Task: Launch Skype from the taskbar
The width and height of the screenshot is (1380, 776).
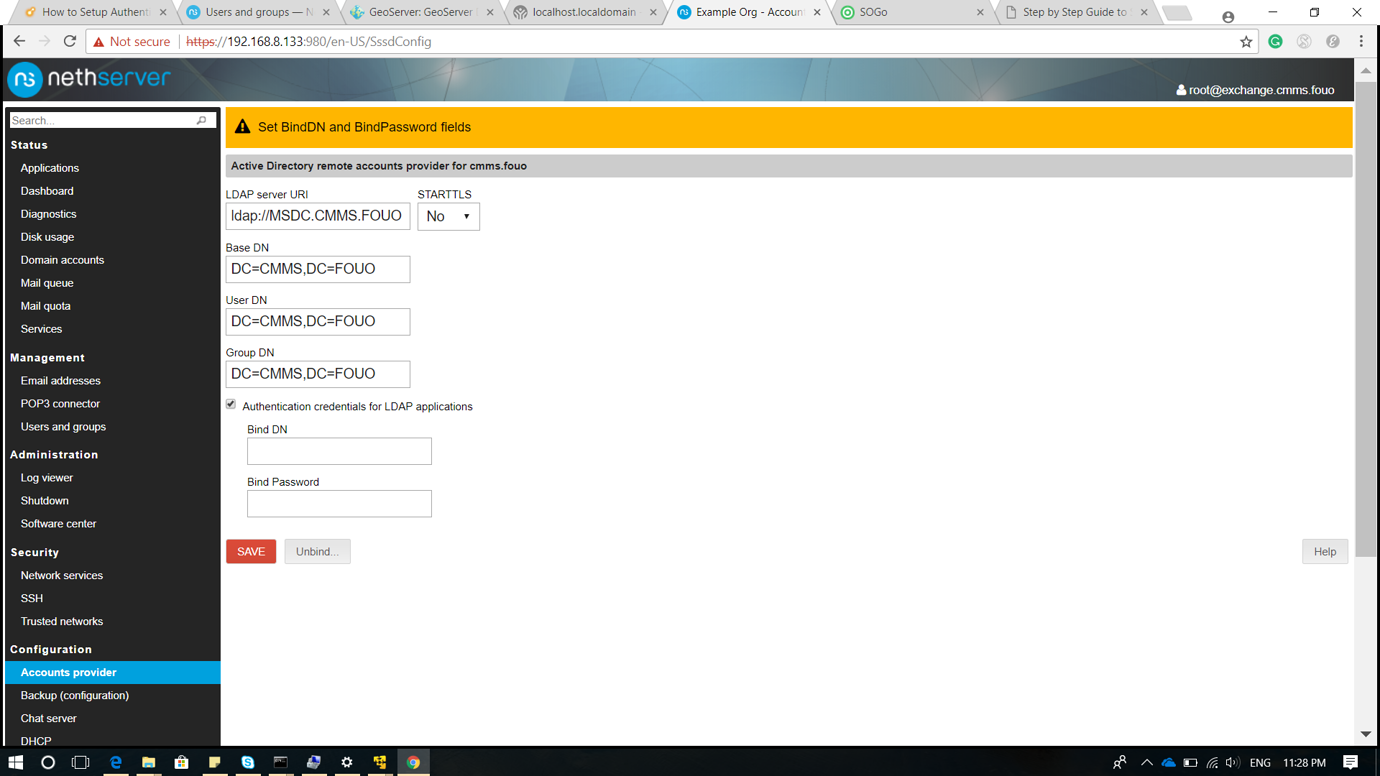Action: click(247, 762)
